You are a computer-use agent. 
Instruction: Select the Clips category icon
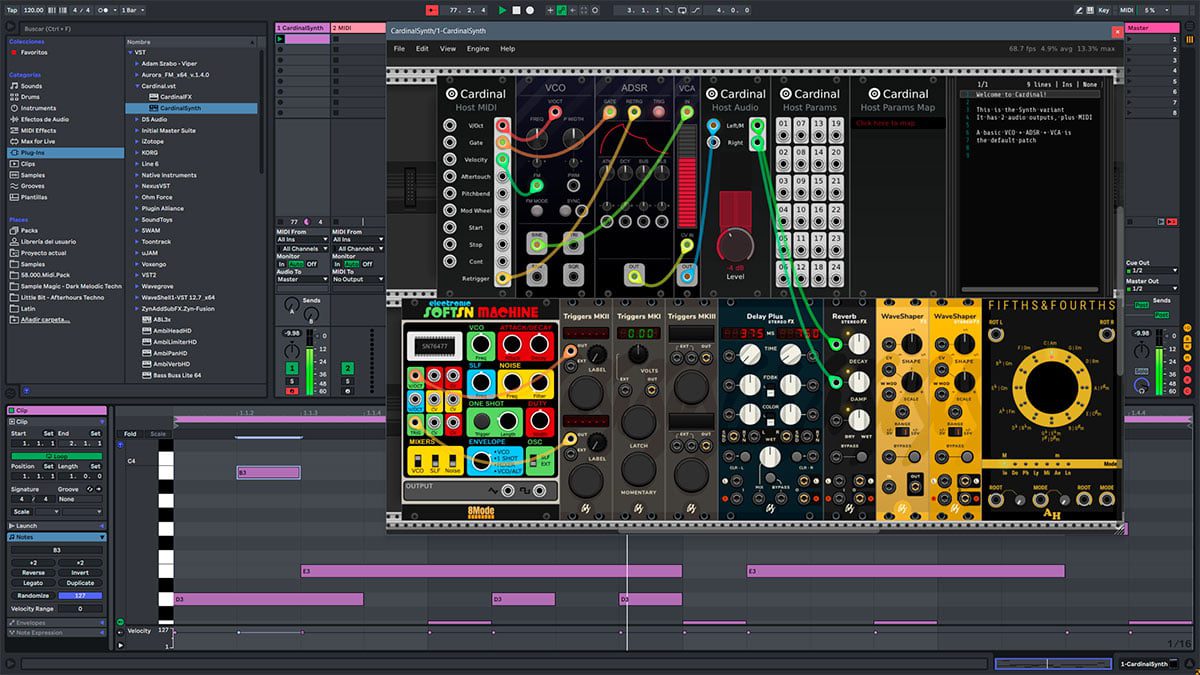[x=14, y=163]
